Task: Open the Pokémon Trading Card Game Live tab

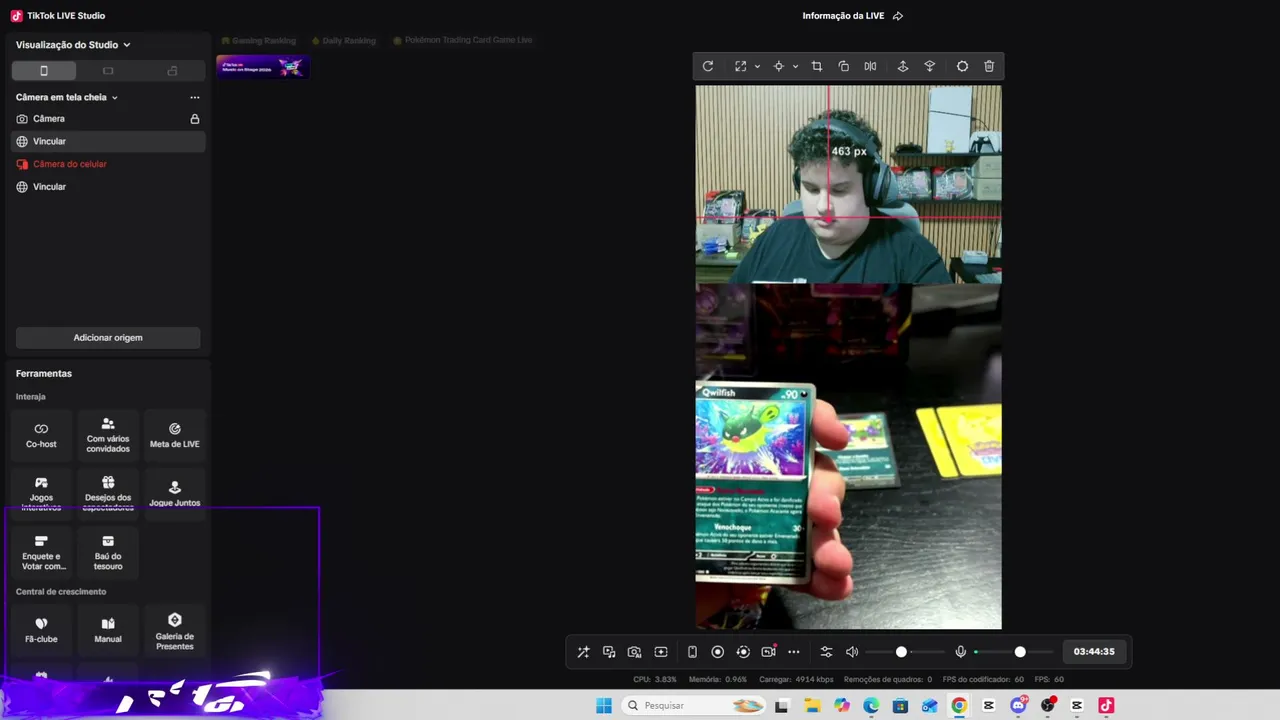Action: pos(463,41)
